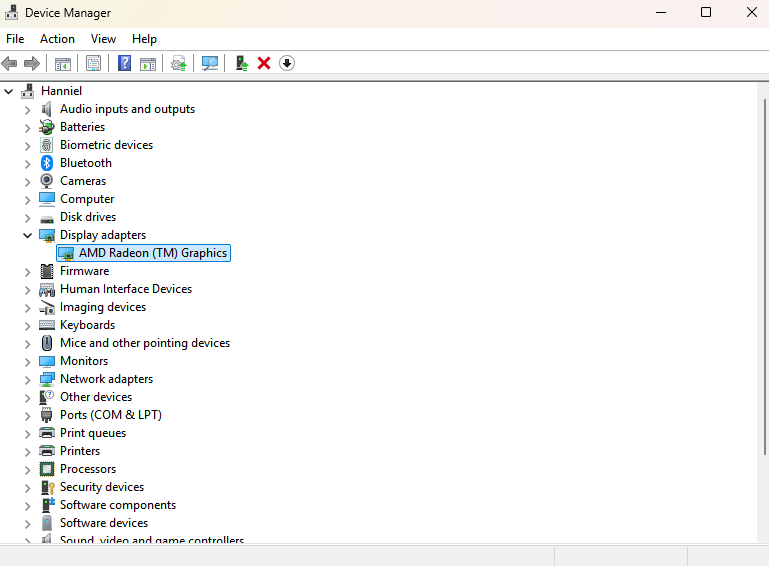The height and width of the screenshot is (566, 769).
Task: Click the Mice and other pointing devices icon
Action: tap(47, 343)
